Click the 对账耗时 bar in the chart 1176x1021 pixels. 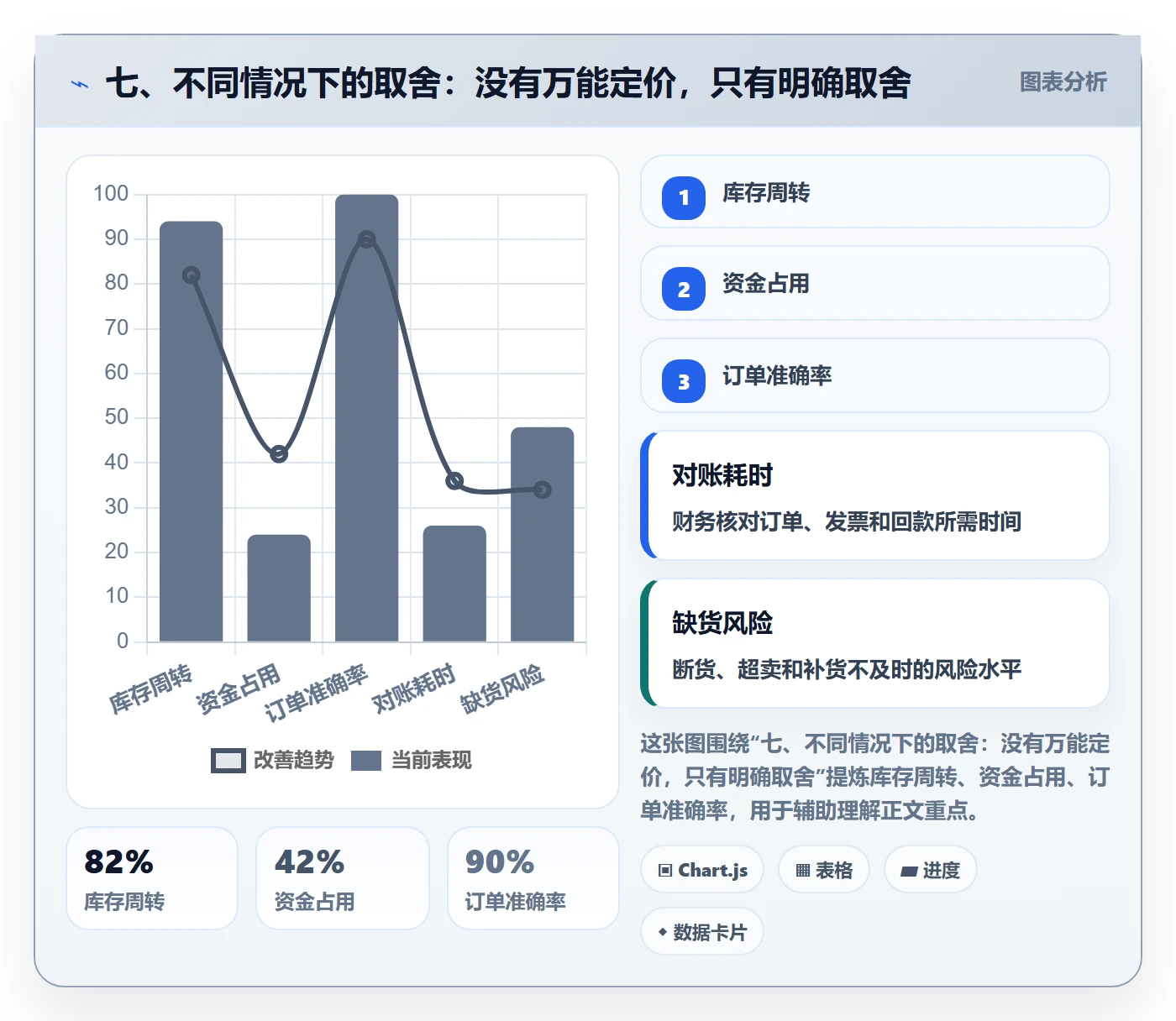[454, 584]
